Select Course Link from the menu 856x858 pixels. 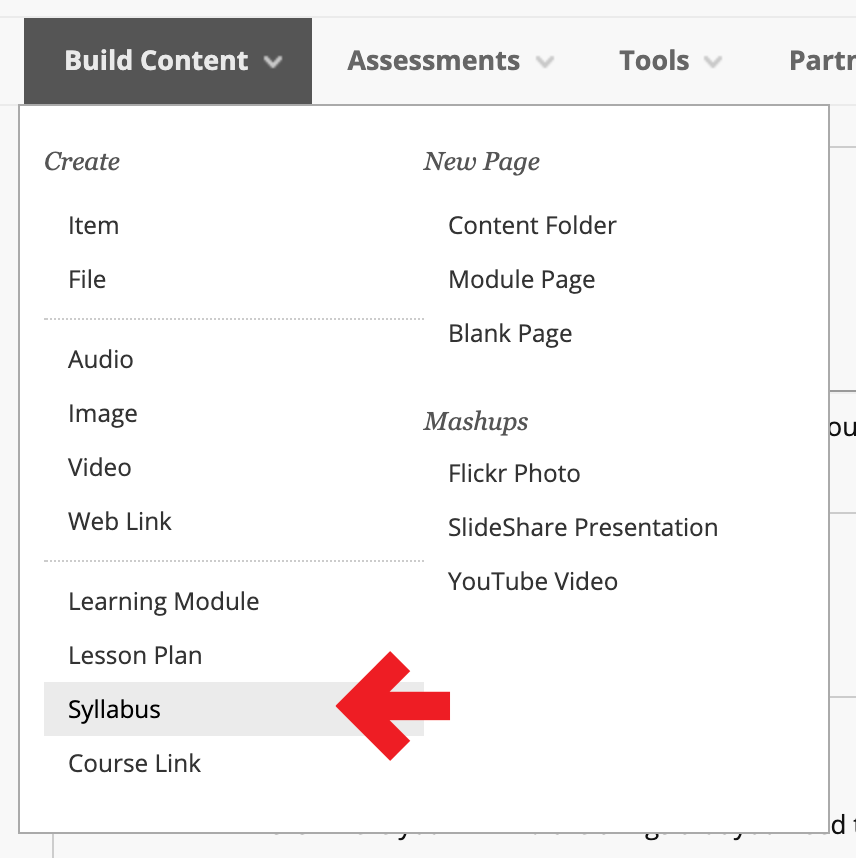click(x=134, y=764)
